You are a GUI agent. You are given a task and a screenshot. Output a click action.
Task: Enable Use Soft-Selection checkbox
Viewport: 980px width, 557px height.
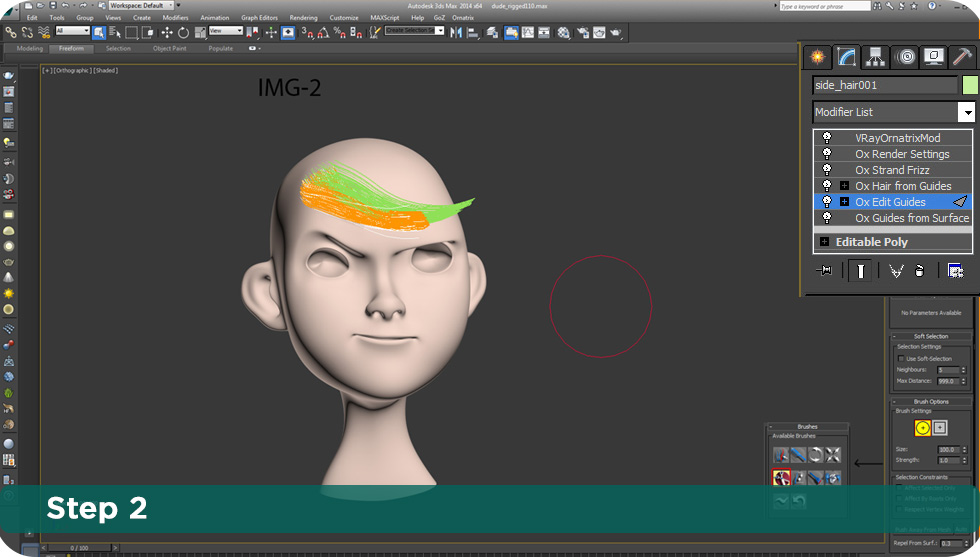coord(901,359)
